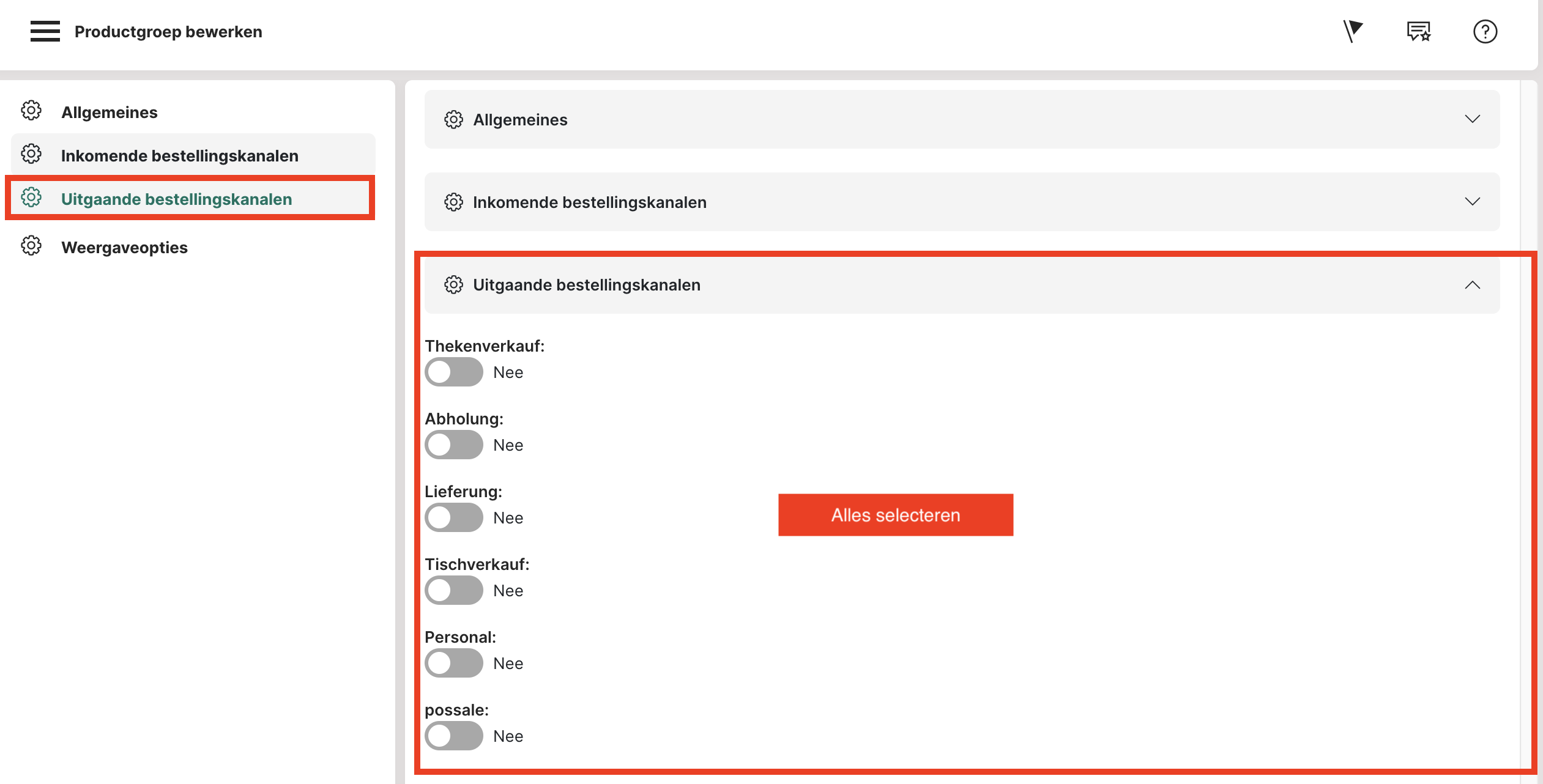Click gear icon in Uitgaande bestellingskanalen panel header
This screenshot has height=784, width=1543.
(x=453, y=285)
